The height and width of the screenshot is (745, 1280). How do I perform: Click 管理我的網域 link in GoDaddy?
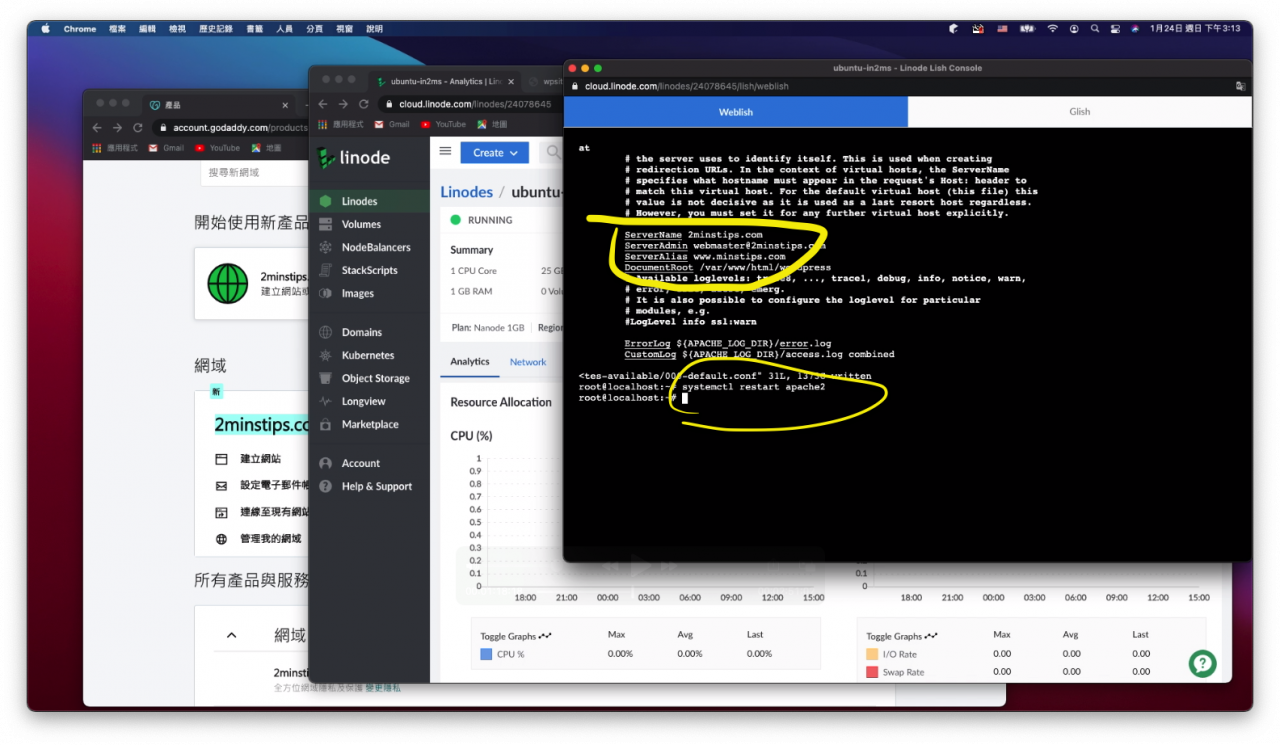point(270,539)
